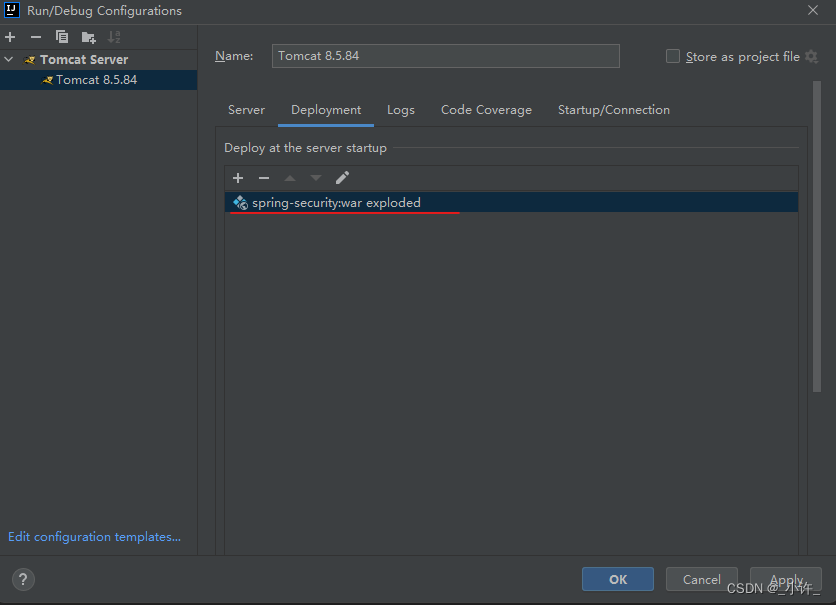Create new configuration folder
This screenshot has width=836, height=605.
pyautogui.click(x=88, y=37)
